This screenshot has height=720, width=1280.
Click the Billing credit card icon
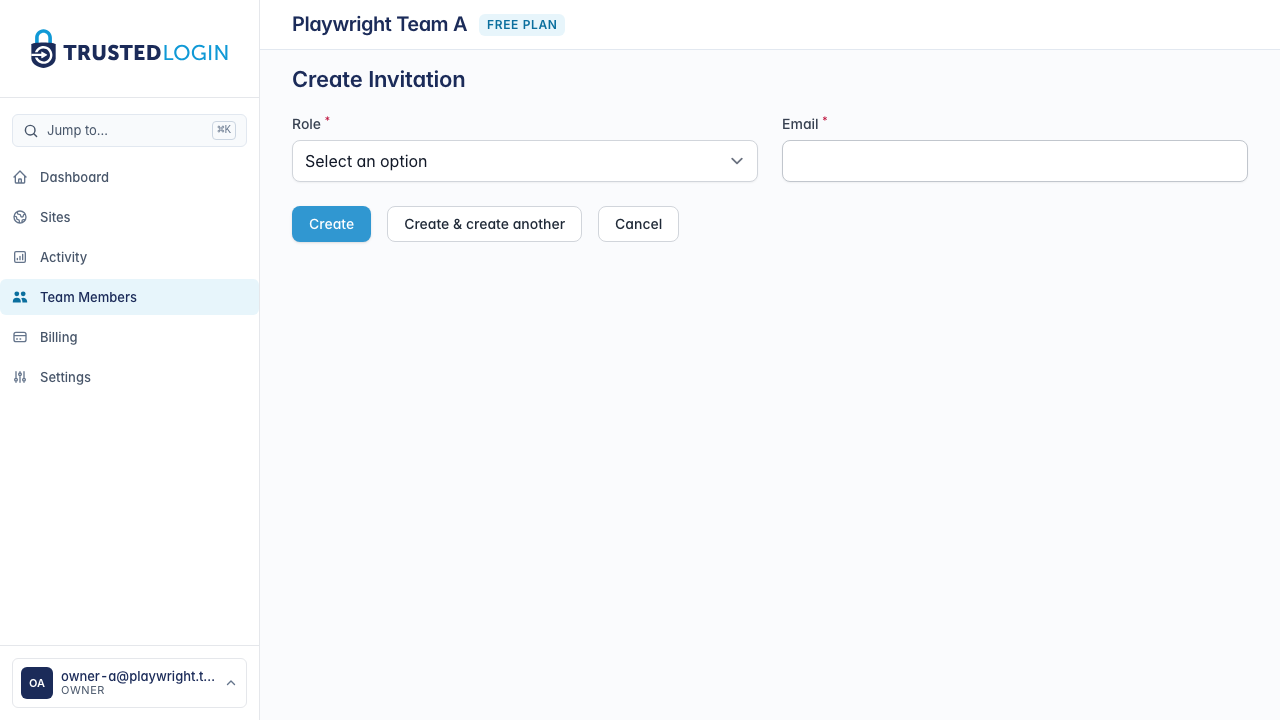tap(20, 337)
